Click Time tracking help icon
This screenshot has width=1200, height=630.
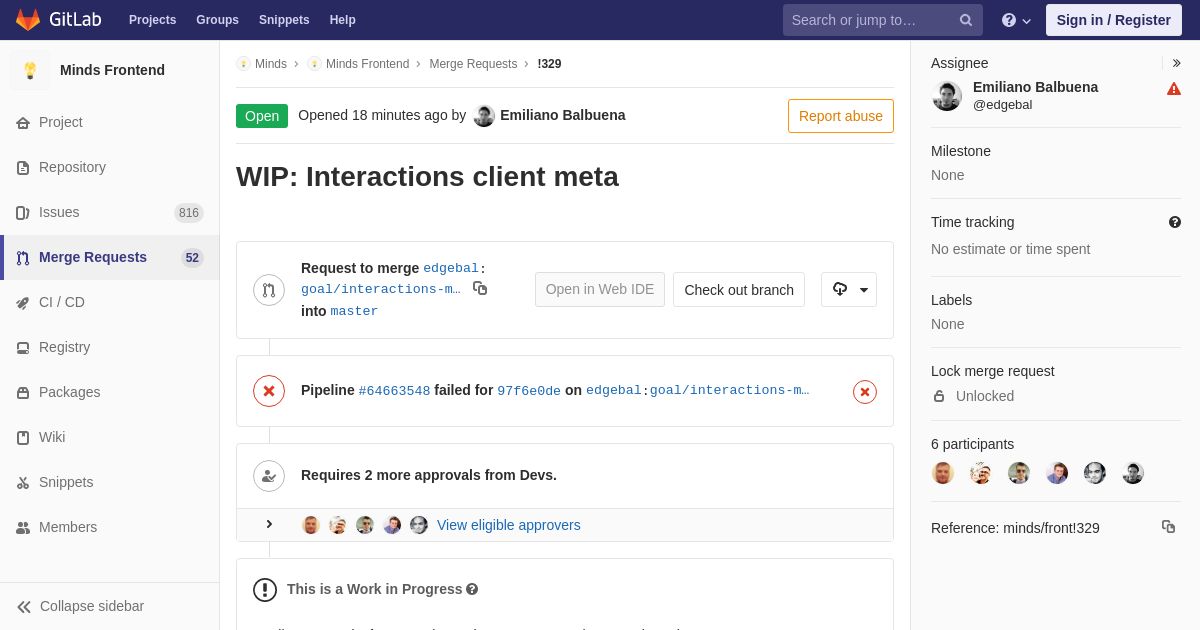click(x=1175, y=222)
